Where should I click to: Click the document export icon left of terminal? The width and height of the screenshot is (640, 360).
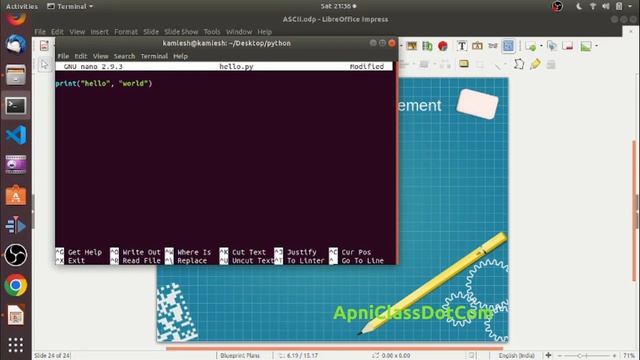(44, 46)
